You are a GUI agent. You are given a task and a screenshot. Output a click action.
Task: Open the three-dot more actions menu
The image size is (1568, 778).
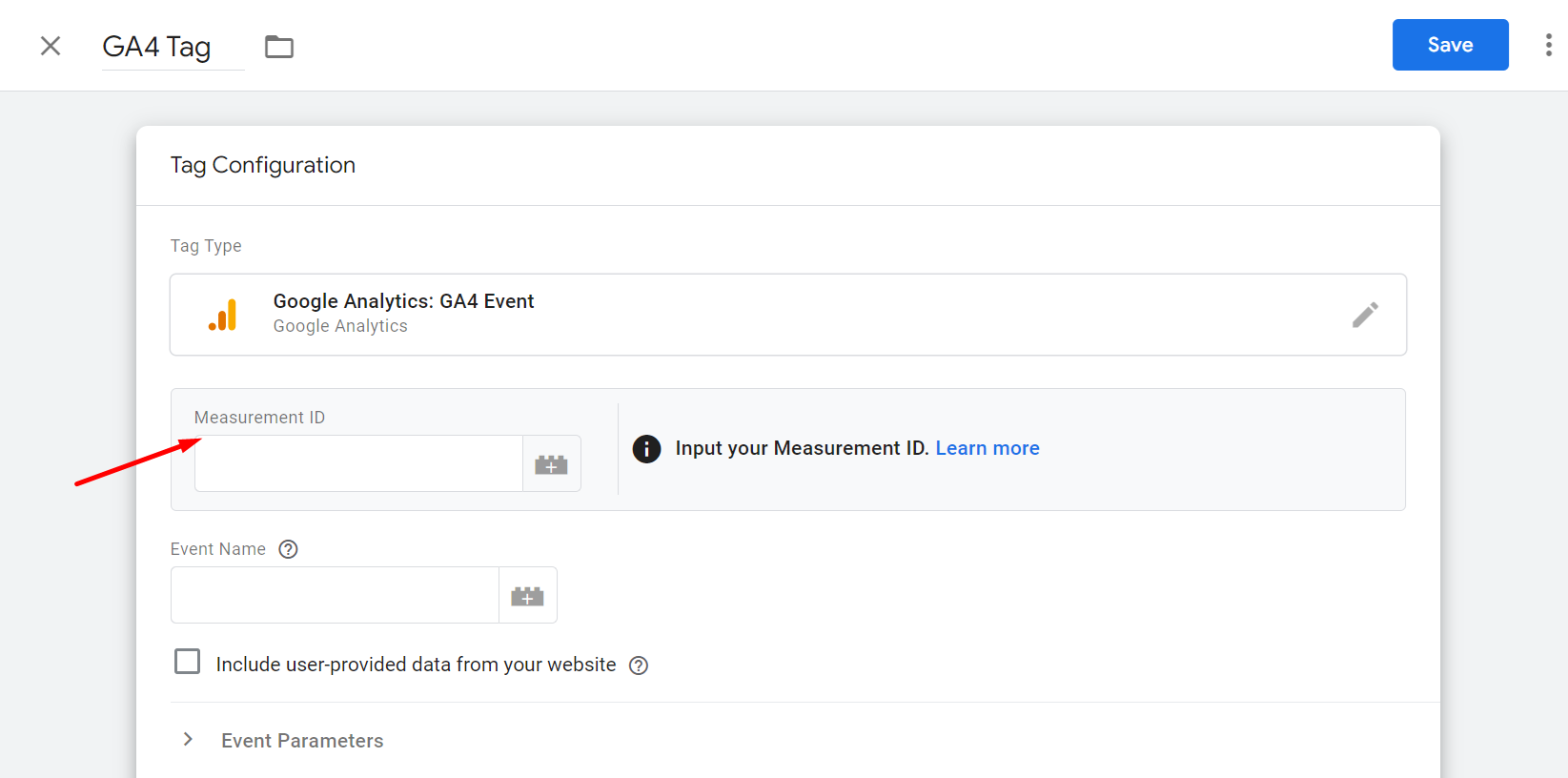[1548, 46]
